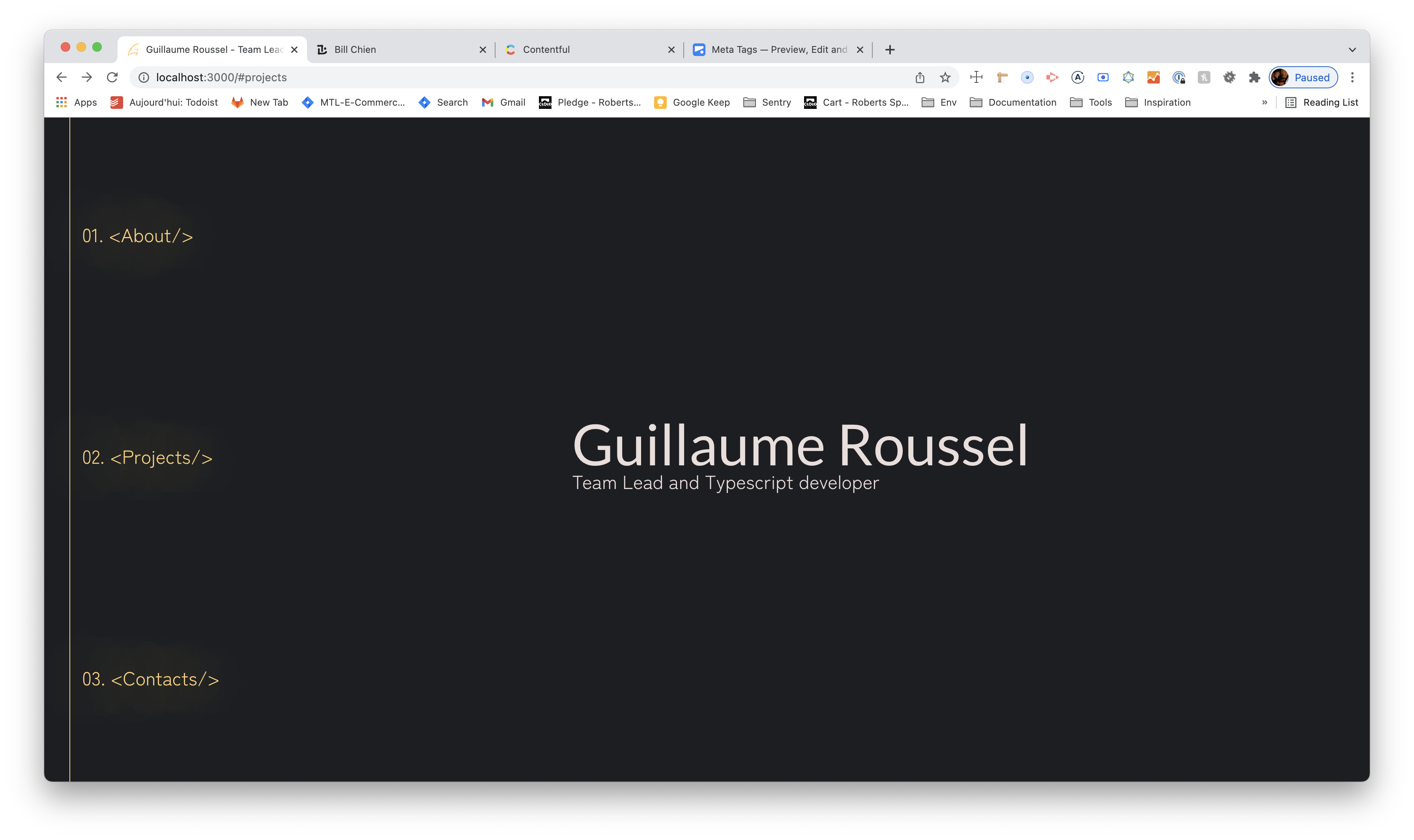1414x840 pixels.
Task: Expand the overflow bookmarks chevron
Action: (1264, 103)
